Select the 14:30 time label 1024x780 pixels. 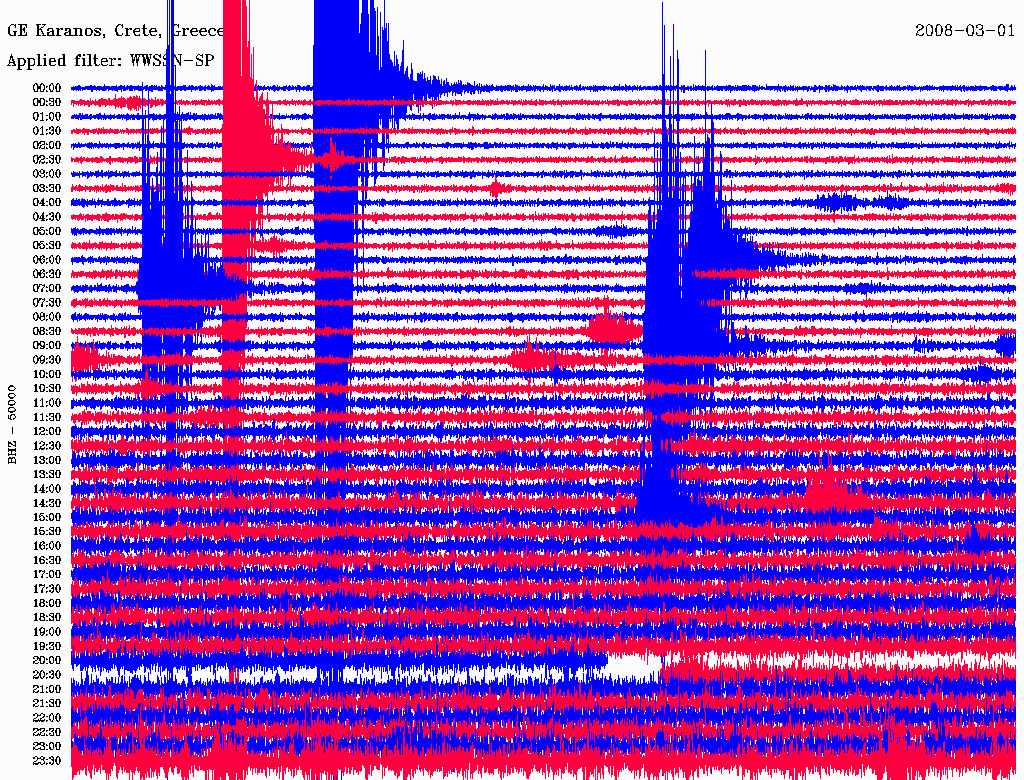click(47, 503)
